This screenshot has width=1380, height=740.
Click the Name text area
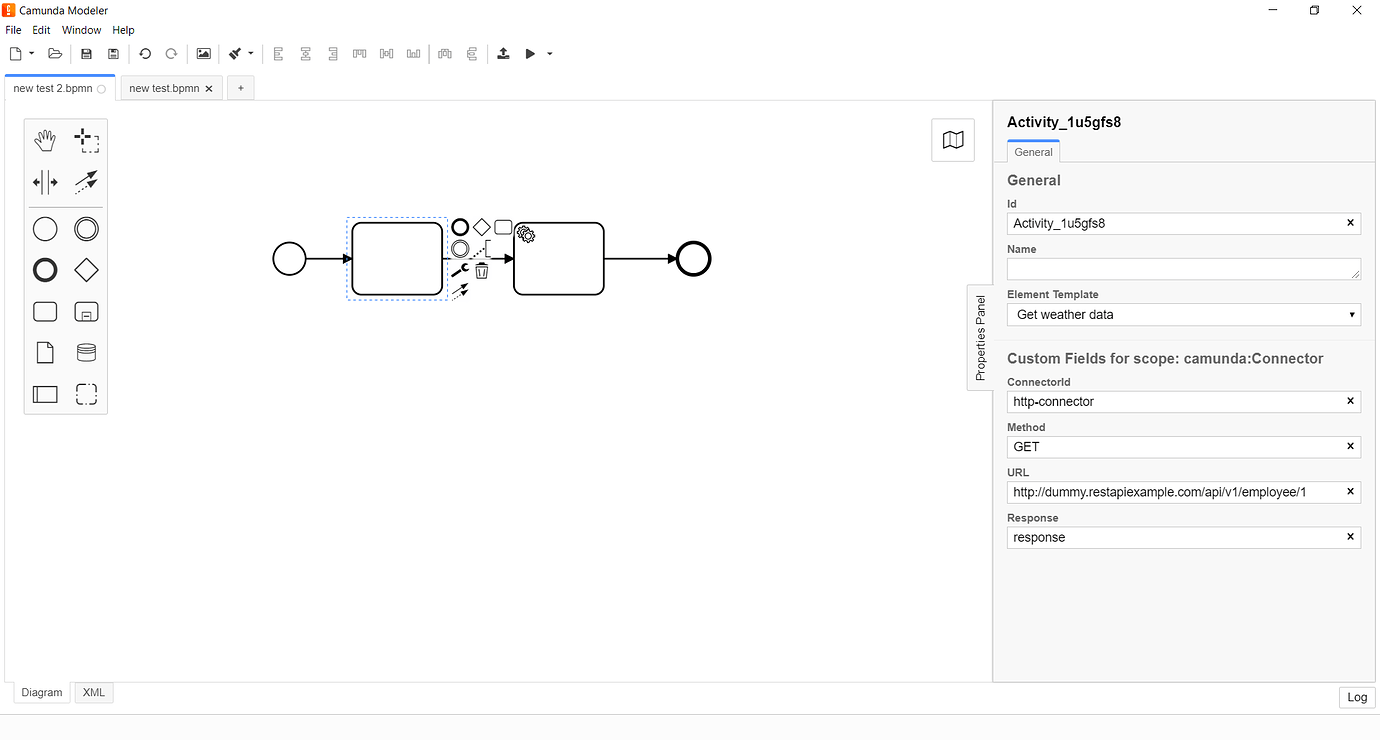coord(1184,269)
